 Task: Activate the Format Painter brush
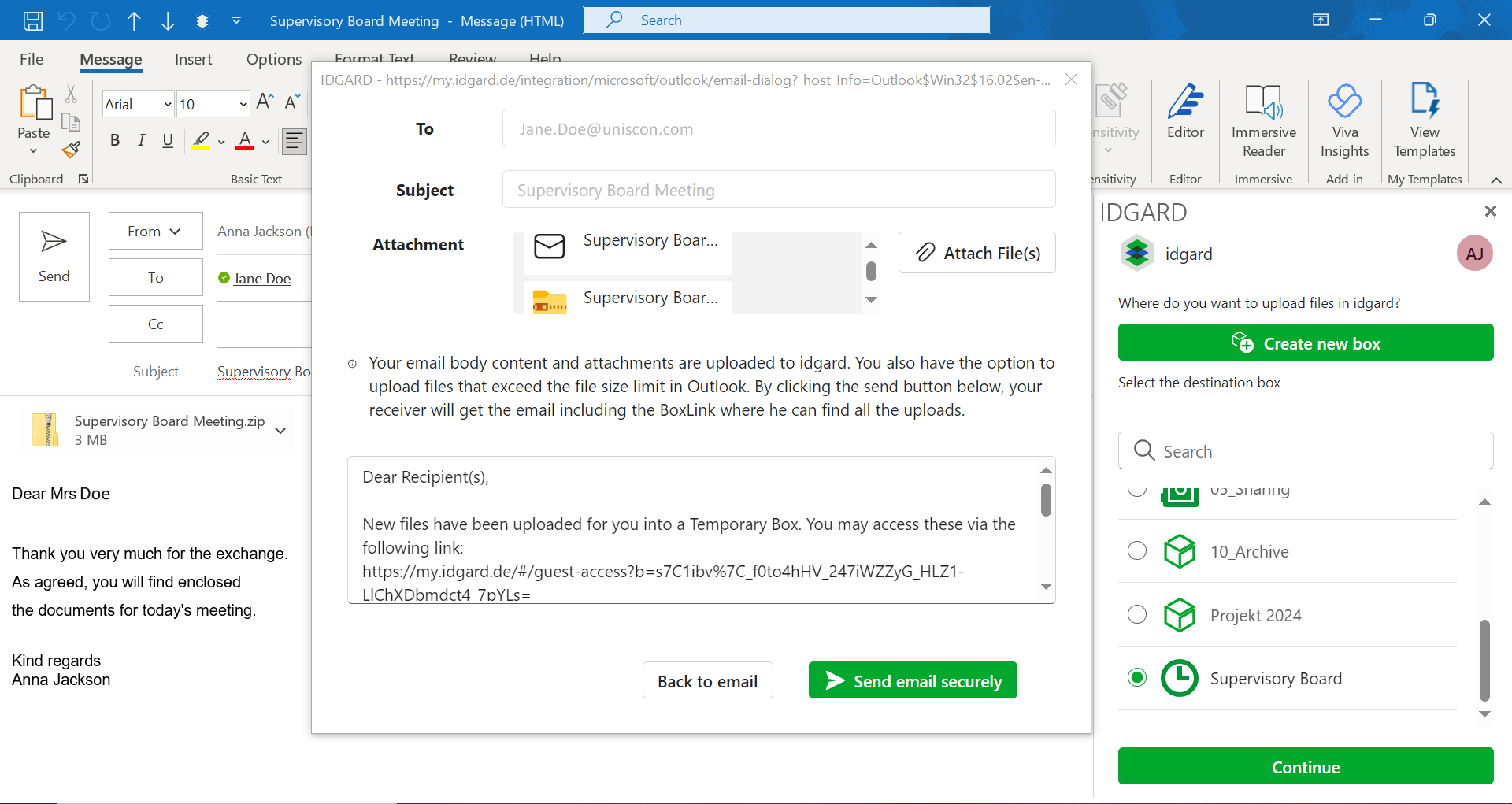point(72,149)
